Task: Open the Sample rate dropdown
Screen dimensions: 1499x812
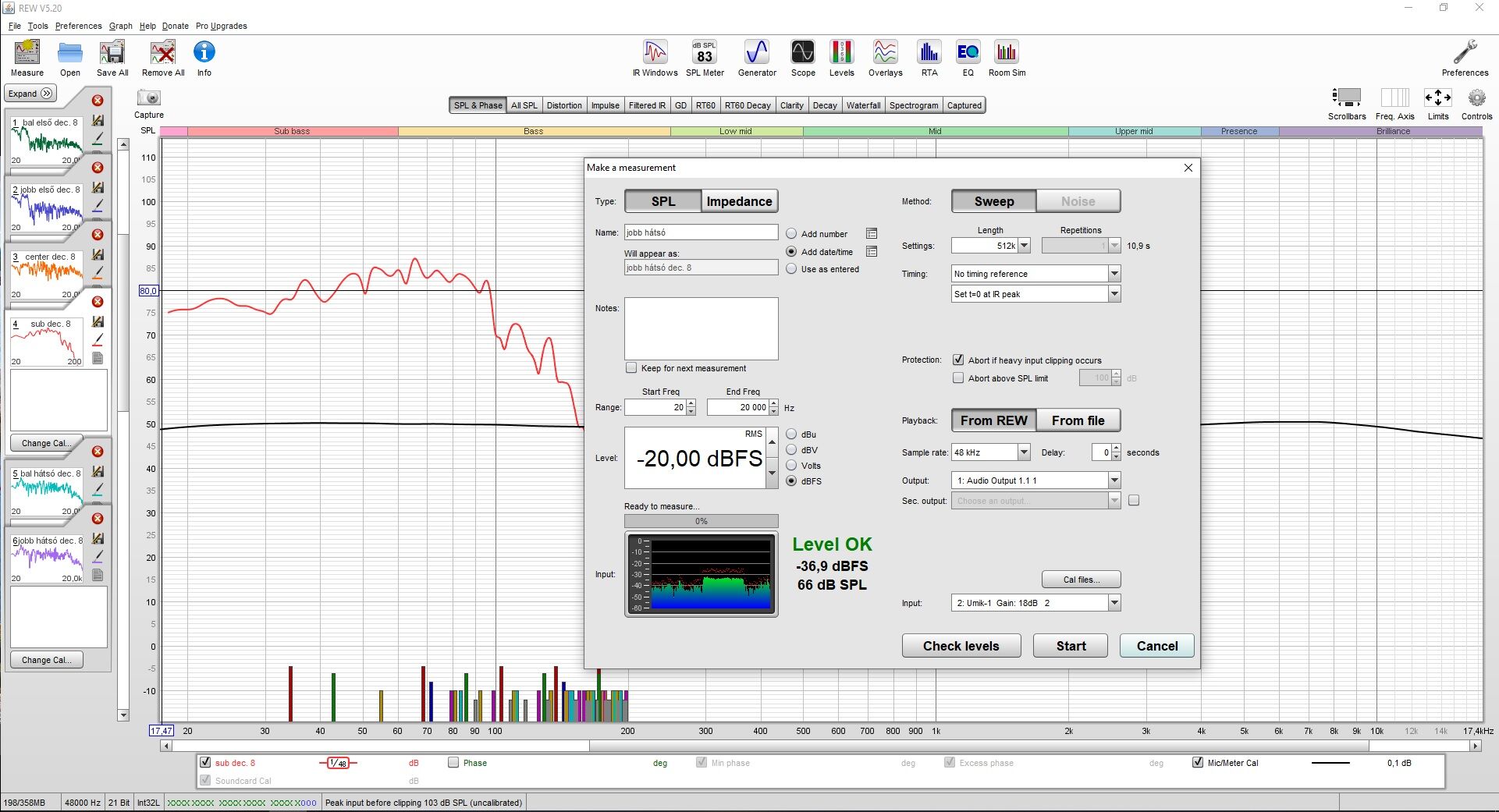Action: [x=1024, y=452]
